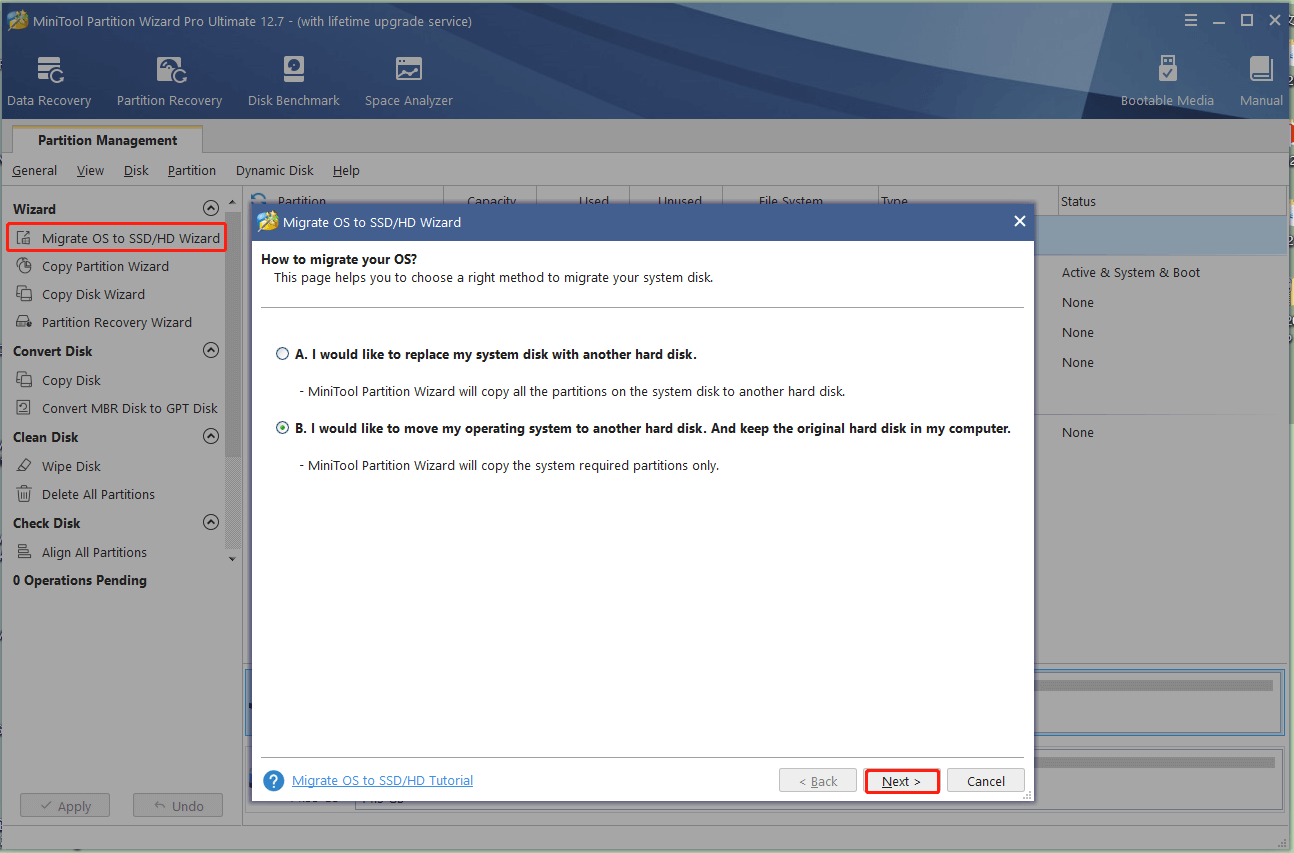This screenshot has height=853, width=1294.
Task: Open the Disk menu
Action: [136, 171]
